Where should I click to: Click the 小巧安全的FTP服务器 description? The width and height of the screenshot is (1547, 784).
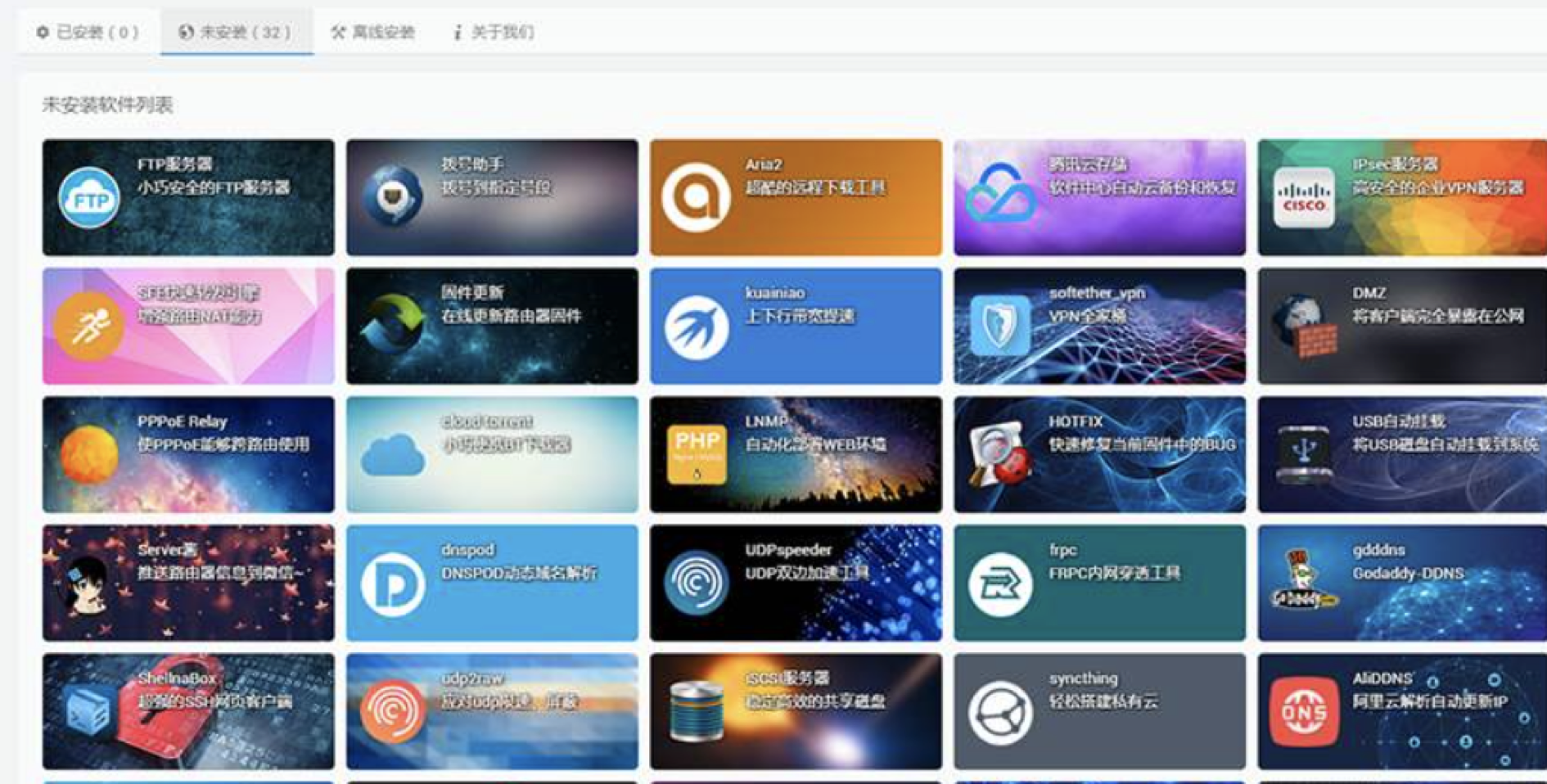[214, 187]
